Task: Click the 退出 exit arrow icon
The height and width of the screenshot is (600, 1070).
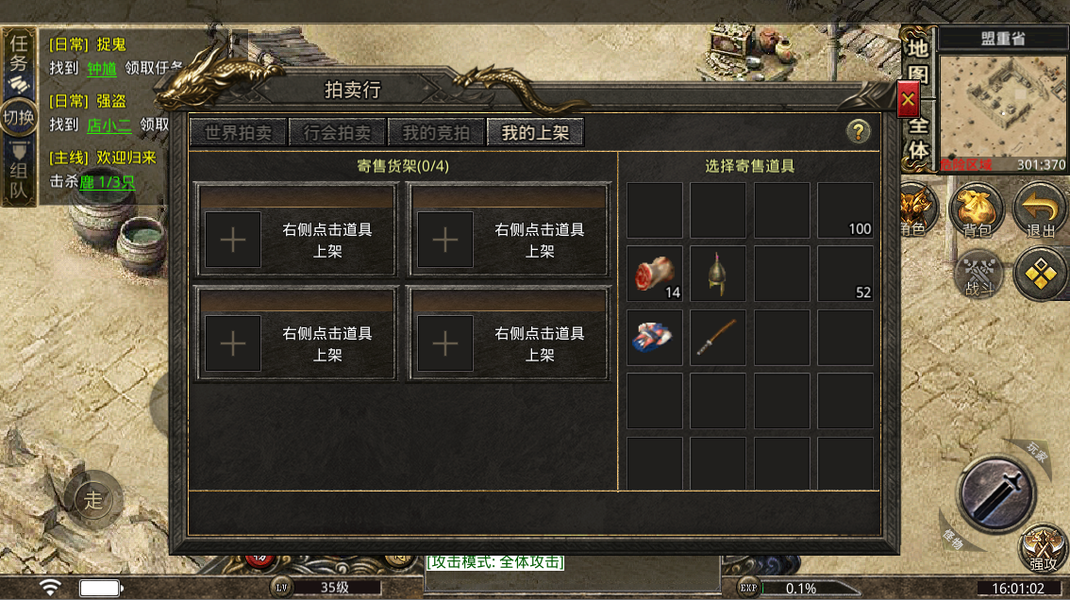Action: [x=1041, y=210]
